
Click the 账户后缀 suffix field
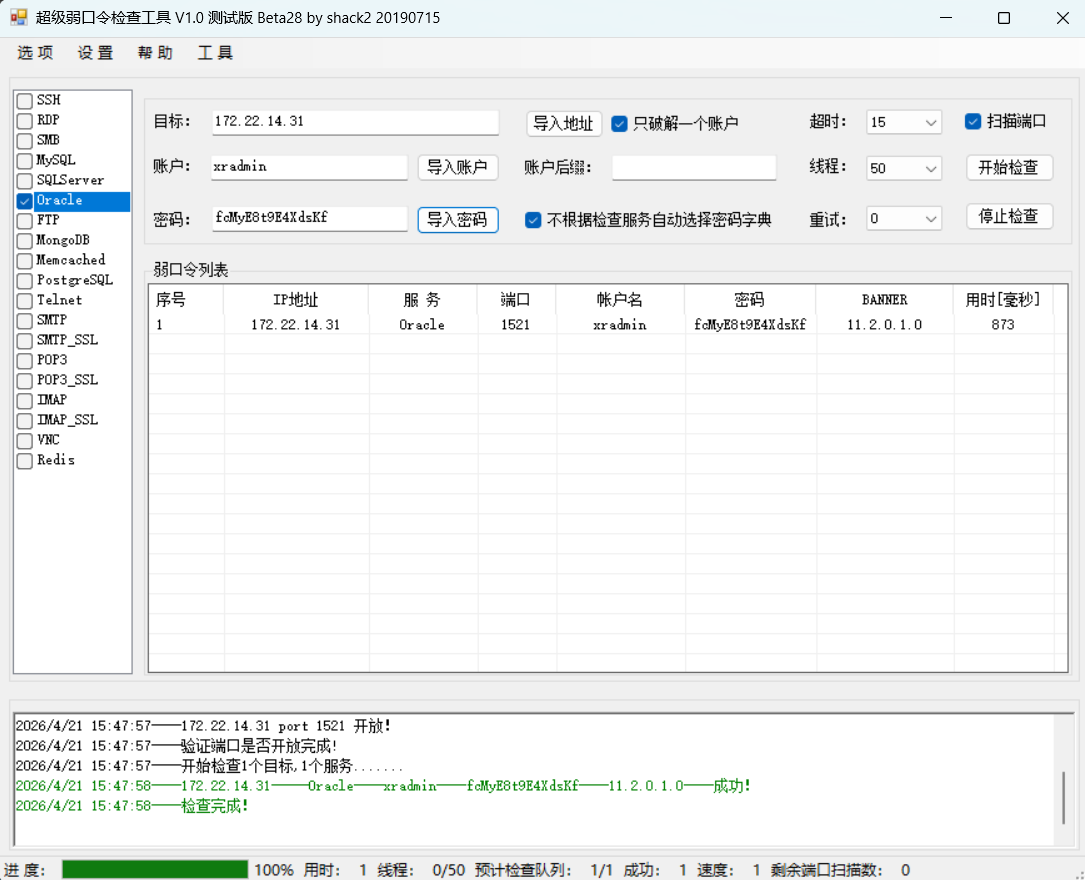click(694, 167)
